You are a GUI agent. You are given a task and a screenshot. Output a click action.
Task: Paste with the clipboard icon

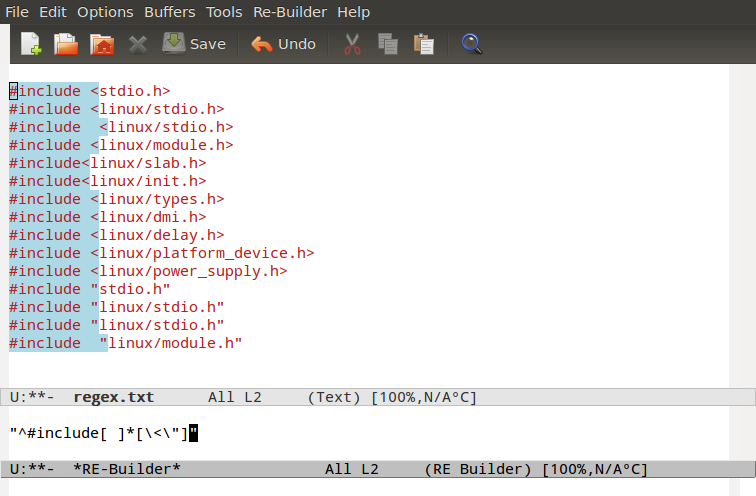tap(424, 44)
